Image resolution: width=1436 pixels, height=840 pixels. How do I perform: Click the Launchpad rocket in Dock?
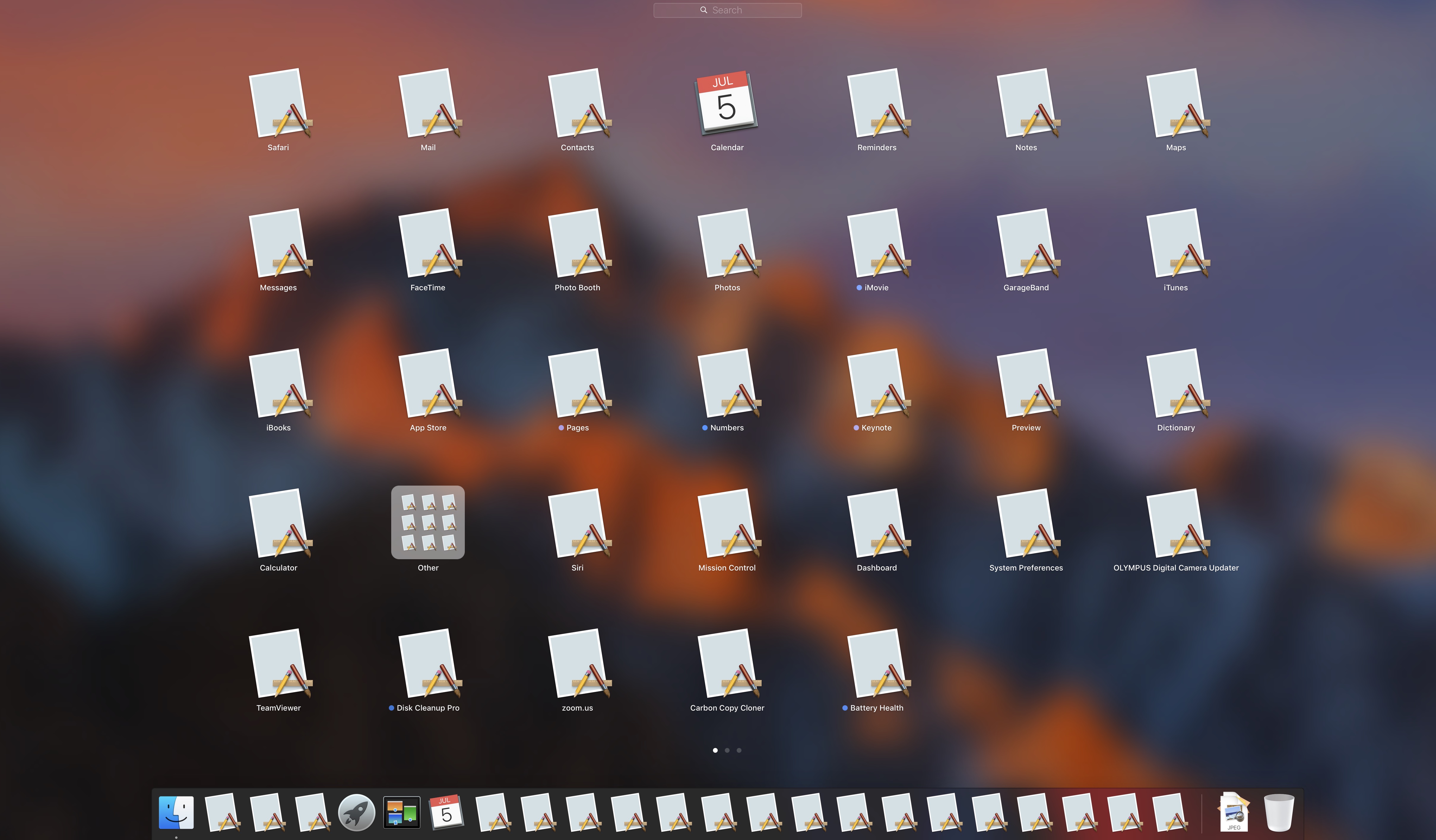click(356, 813)
